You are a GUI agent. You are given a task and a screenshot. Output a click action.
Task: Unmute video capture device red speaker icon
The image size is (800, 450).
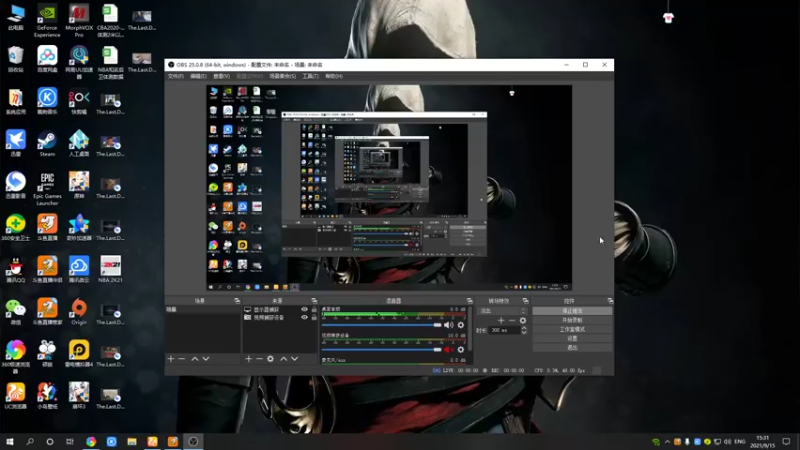448,349
